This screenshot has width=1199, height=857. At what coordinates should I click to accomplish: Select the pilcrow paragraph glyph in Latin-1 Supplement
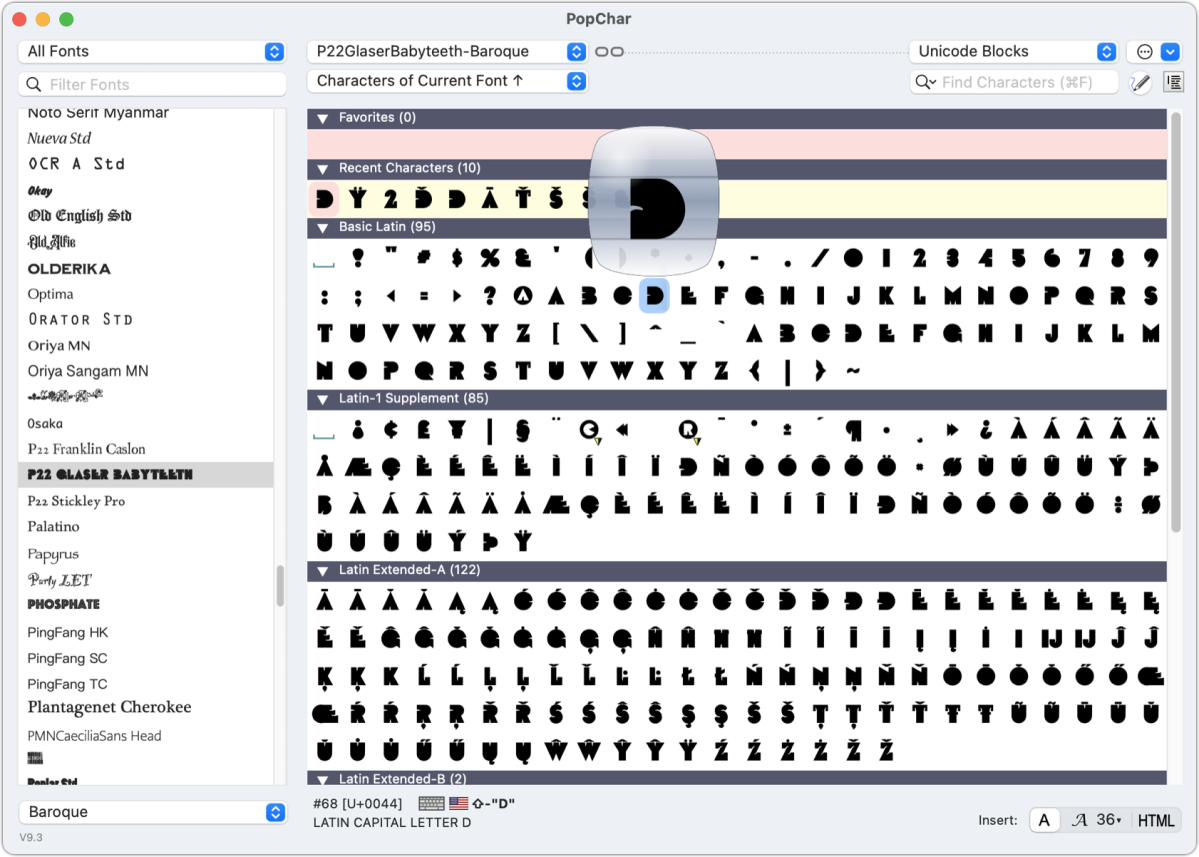[x=853, y=430]
